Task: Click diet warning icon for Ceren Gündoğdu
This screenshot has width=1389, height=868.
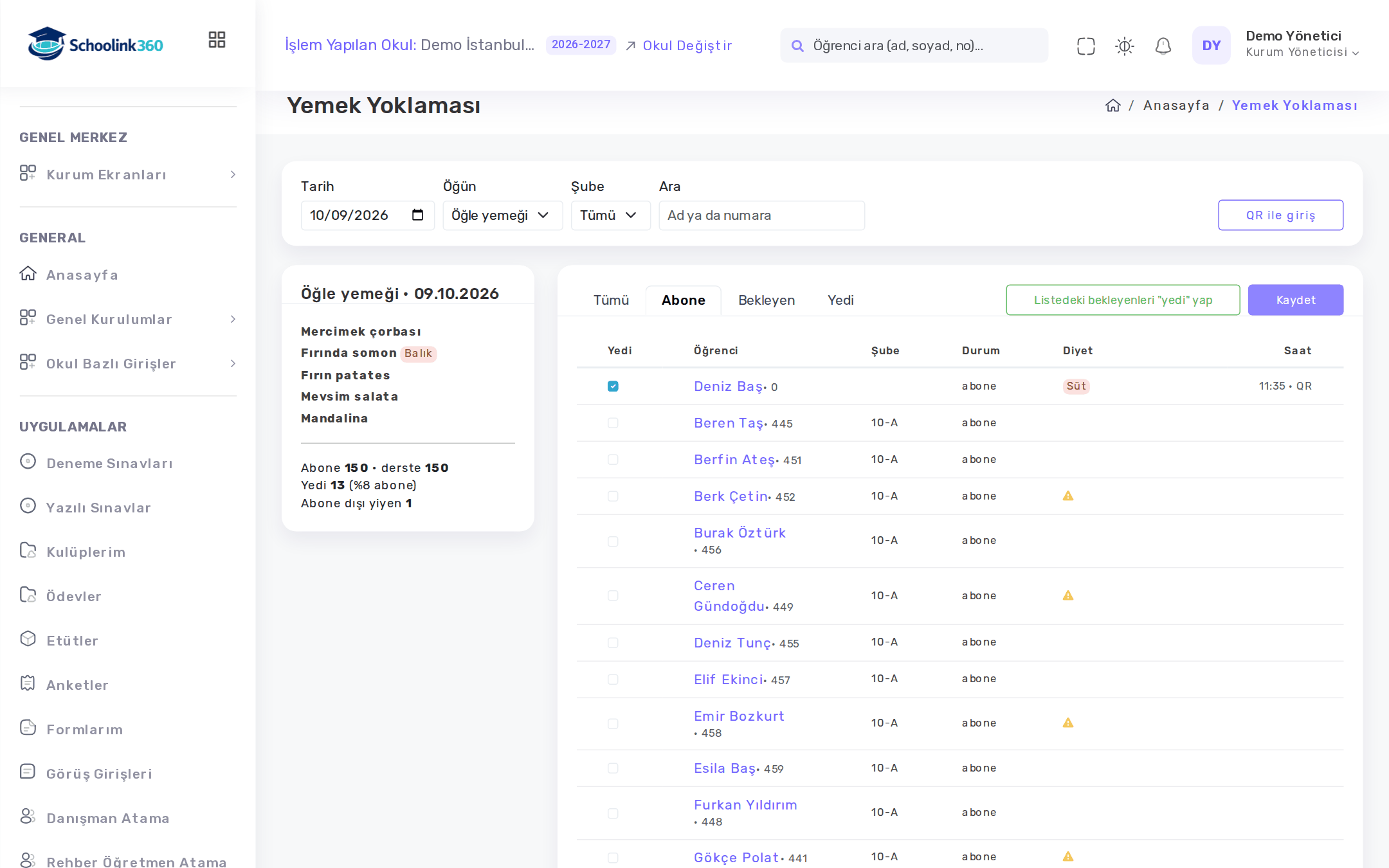Action: [1068, 595]
